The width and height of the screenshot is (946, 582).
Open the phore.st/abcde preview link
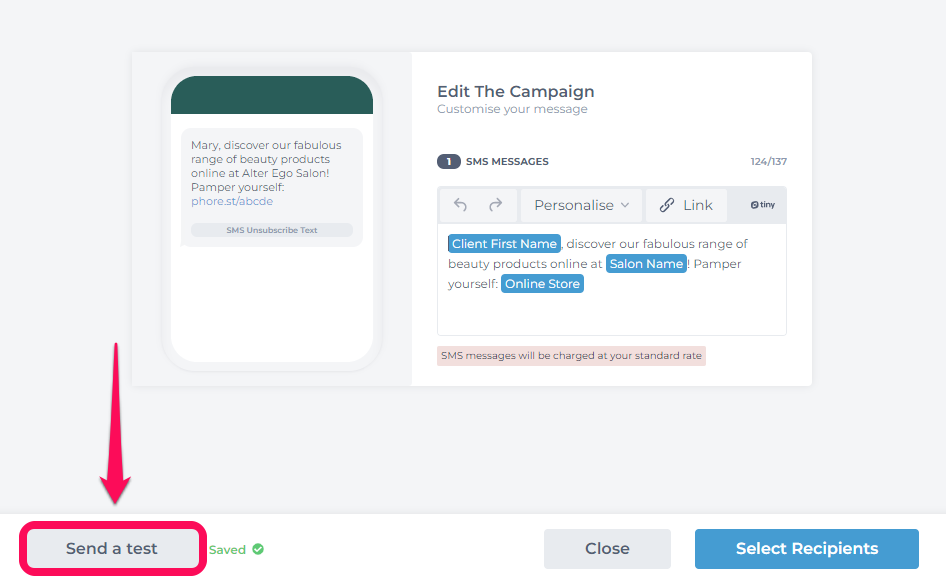click(x=232, y=201)
